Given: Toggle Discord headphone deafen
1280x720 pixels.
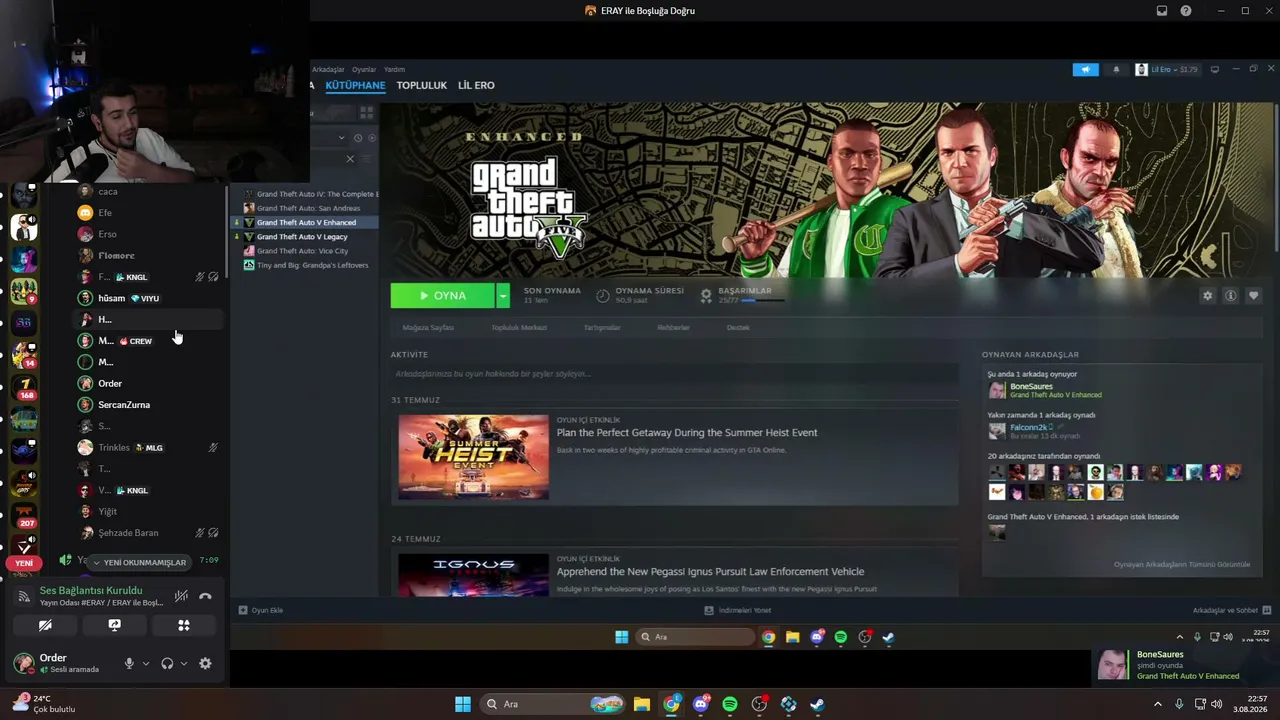Looking at the screenshot, I should coord(167,663).
